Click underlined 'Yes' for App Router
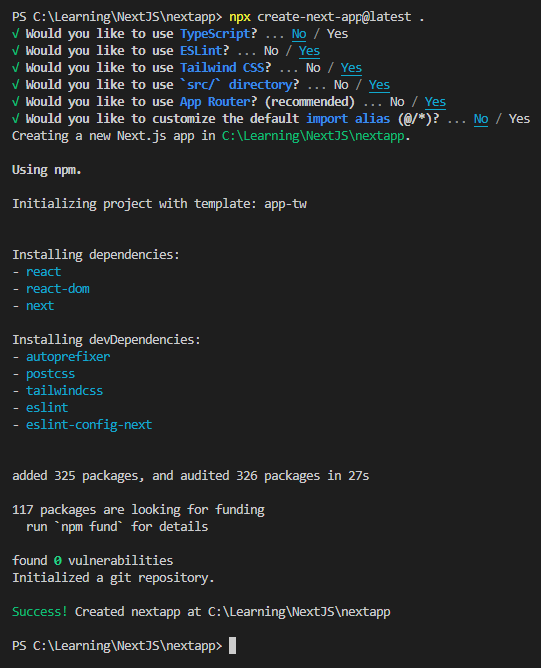The height and width of the screenshot is (668, 541). (x=435, y=102)
